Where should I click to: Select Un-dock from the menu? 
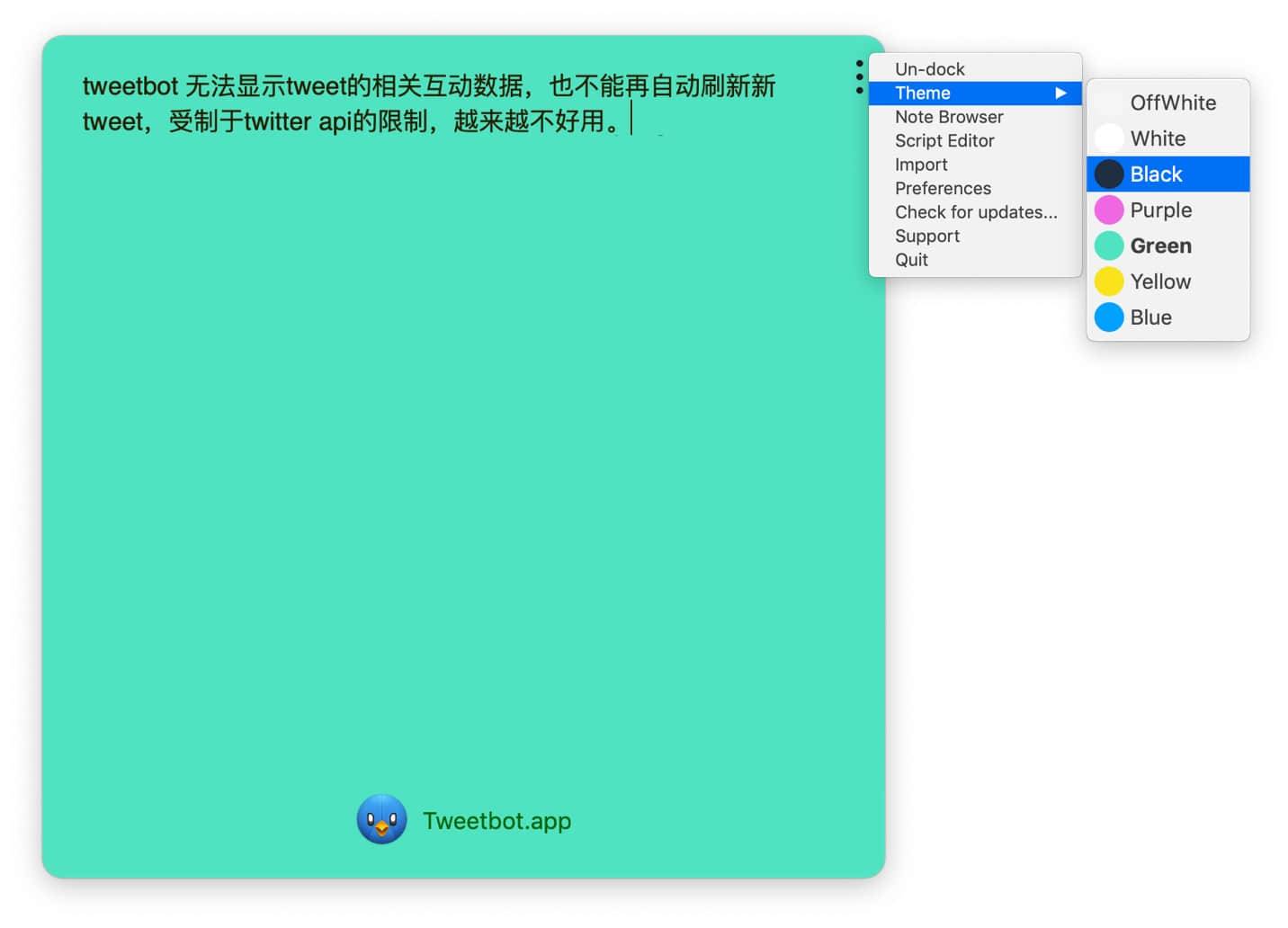pos(975,69)
